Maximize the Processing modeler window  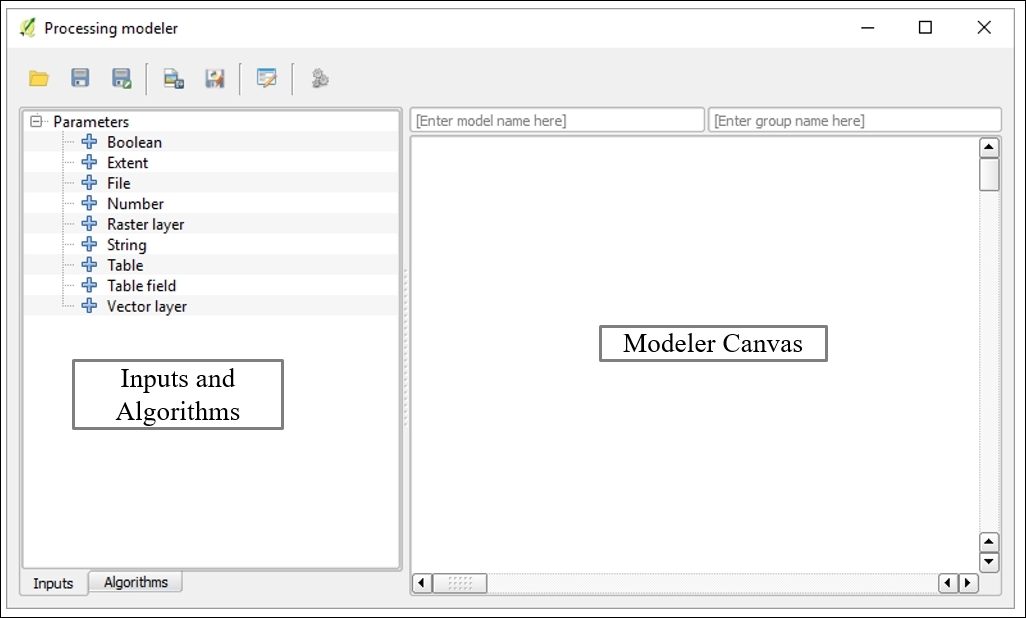pos(925,27)
